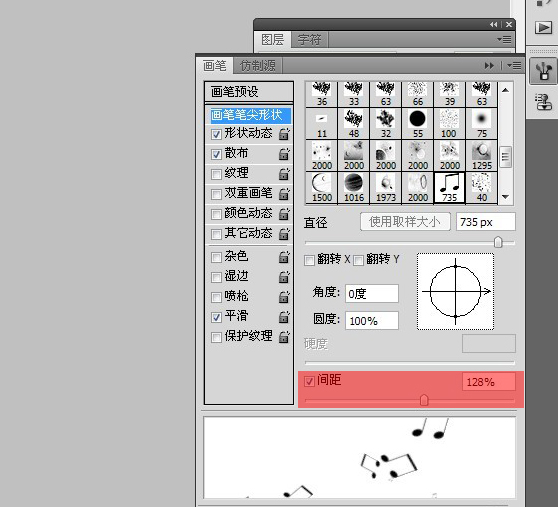
Task: Toggle lock icon for 其它动态
Action: point(284,233)
